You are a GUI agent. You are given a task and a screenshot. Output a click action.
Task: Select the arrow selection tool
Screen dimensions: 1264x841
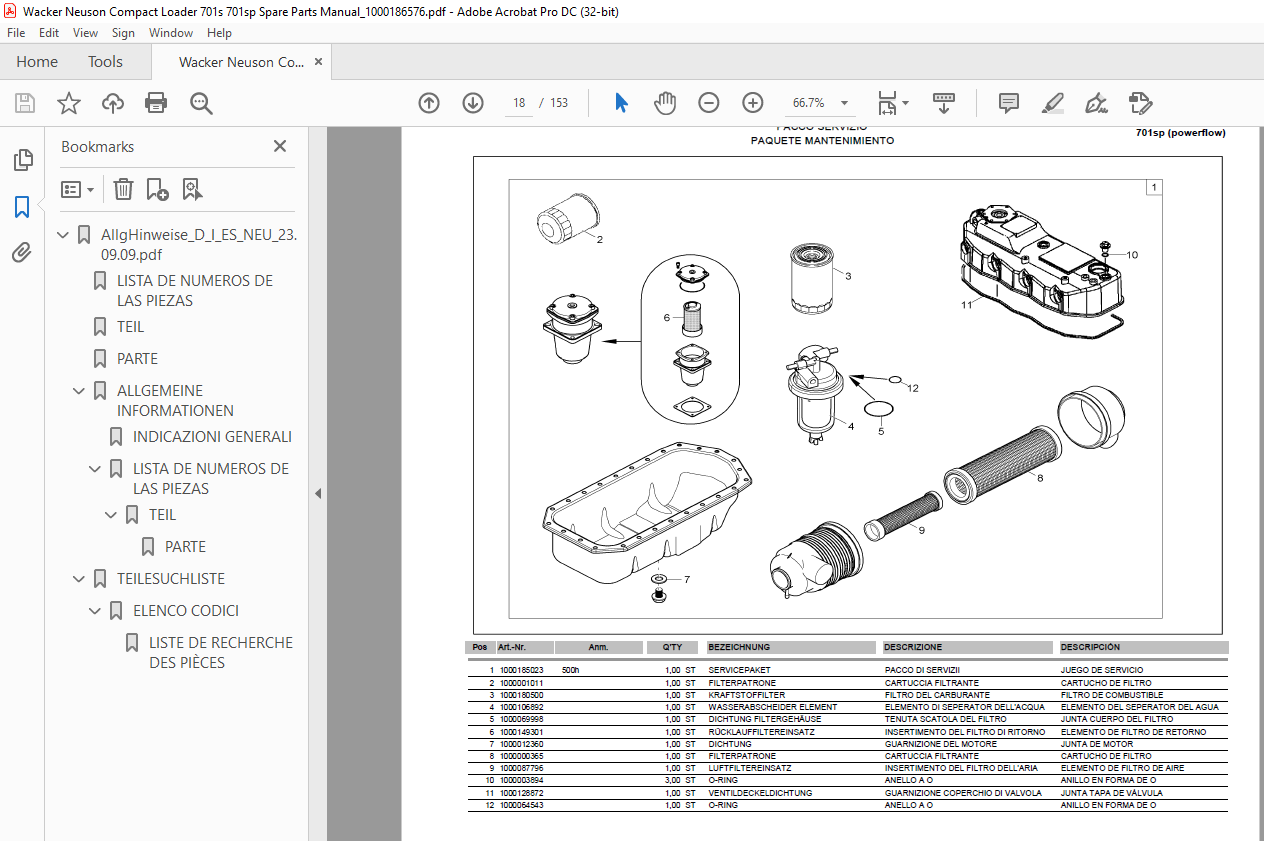coord(621,103)
